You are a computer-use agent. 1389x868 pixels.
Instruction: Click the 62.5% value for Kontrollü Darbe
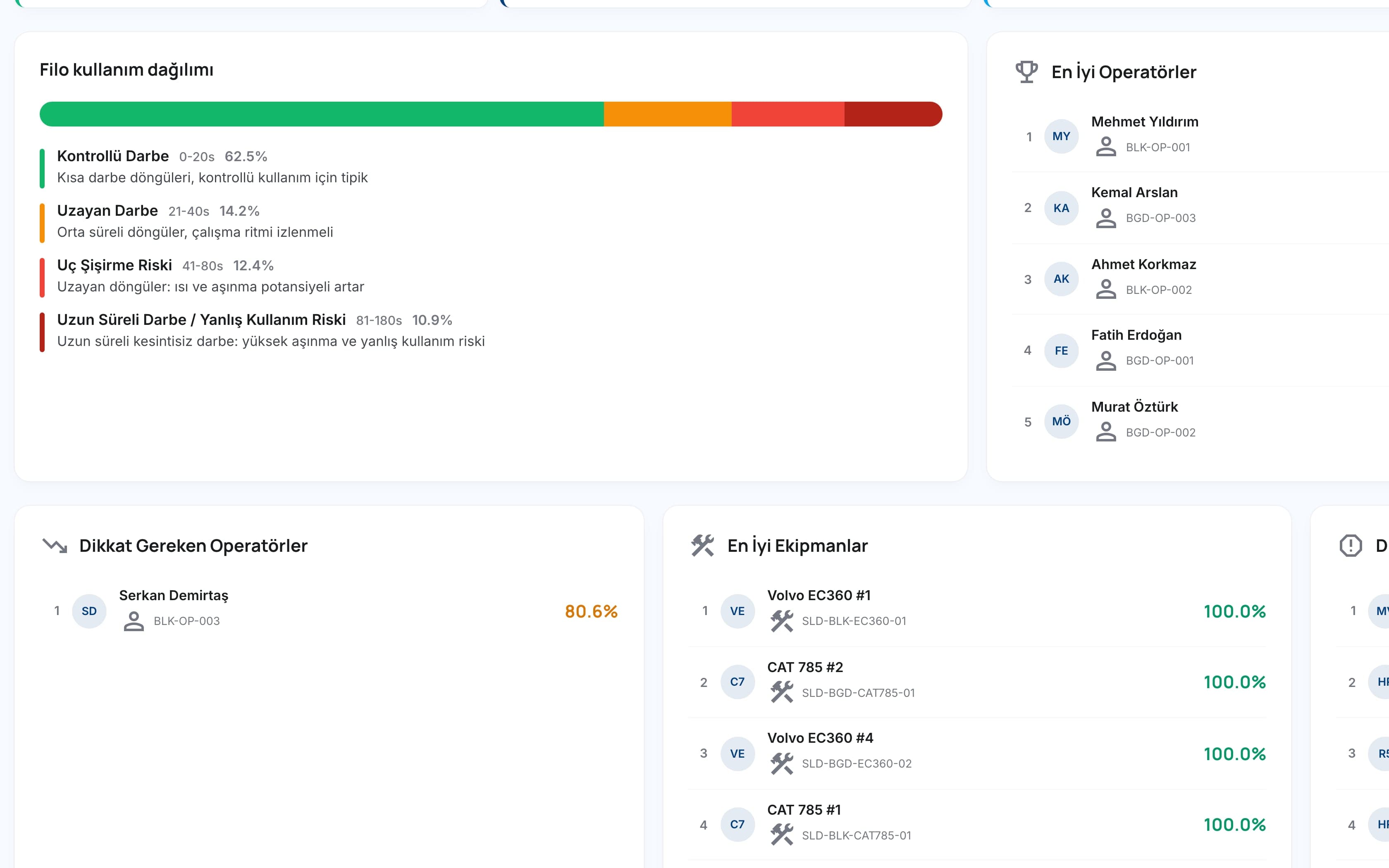click(246, 157)
